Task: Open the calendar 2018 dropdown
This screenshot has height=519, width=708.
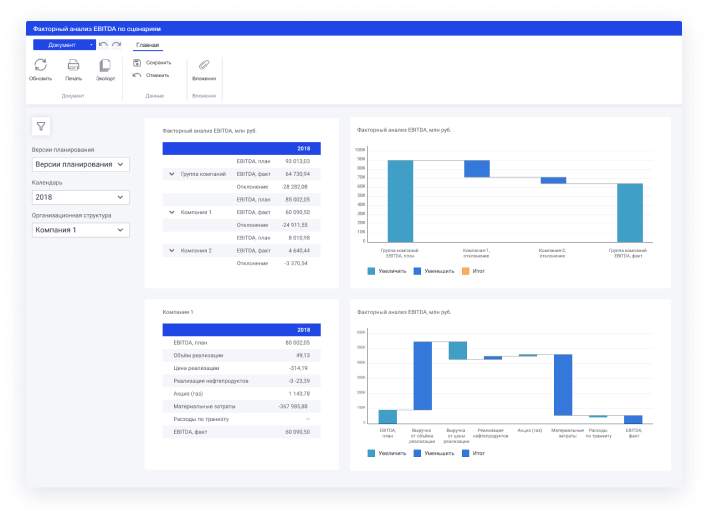Action: [80, 197]
